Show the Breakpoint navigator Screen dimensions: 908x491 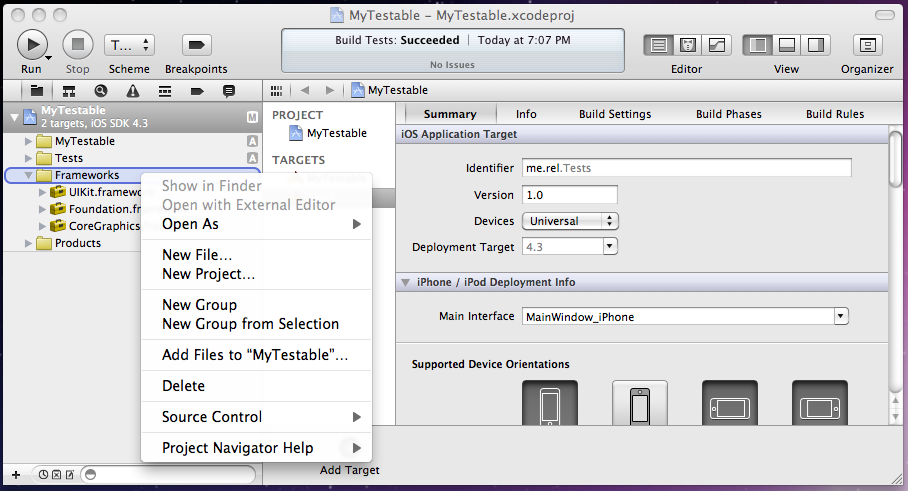pyautogui.click(x=197, y=91)
